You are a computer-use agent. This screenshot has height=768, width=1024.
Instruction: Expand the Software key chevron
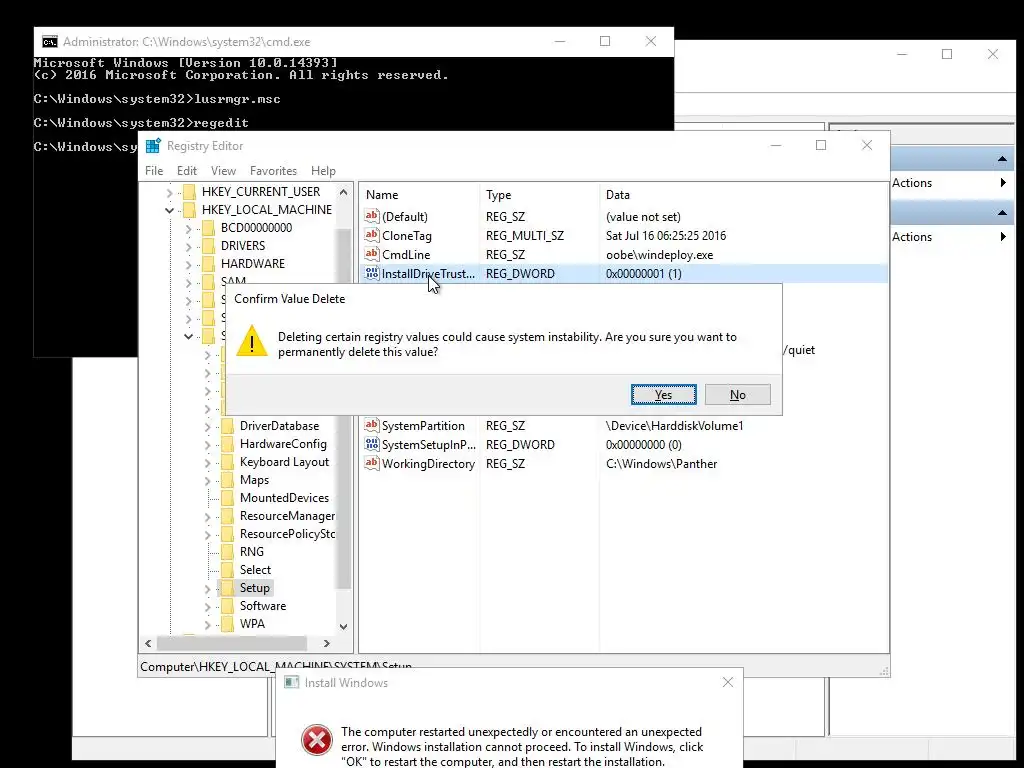coord(208,607)
